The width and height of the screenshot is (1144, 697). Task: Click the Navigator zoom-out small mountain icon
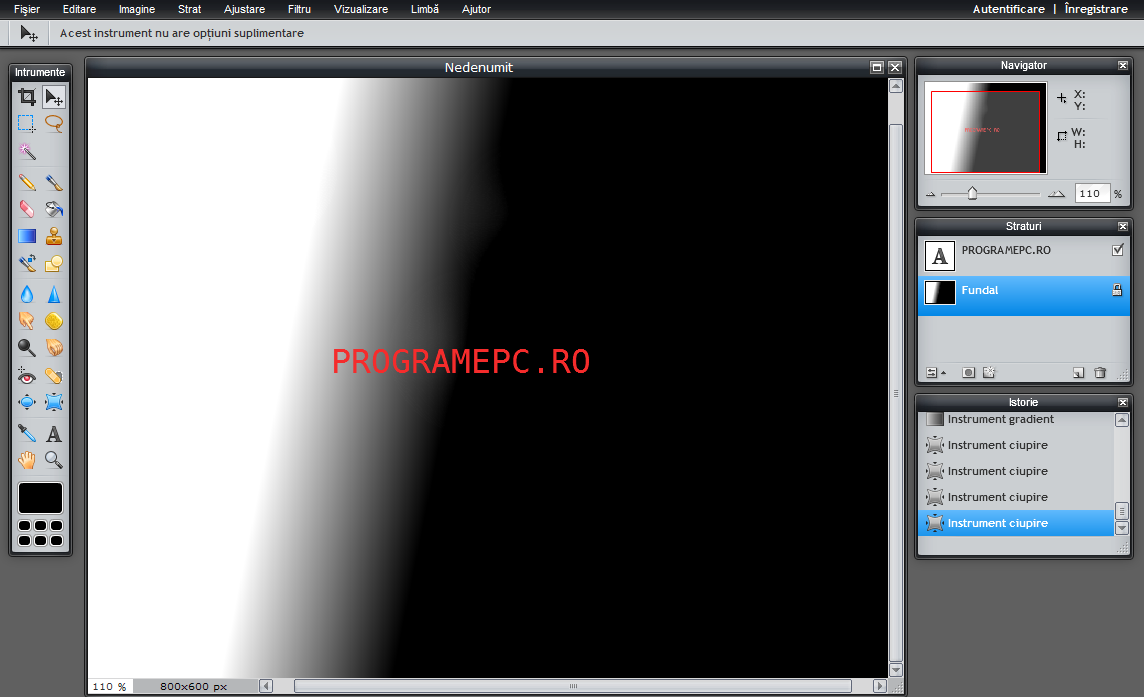(930, 195)
